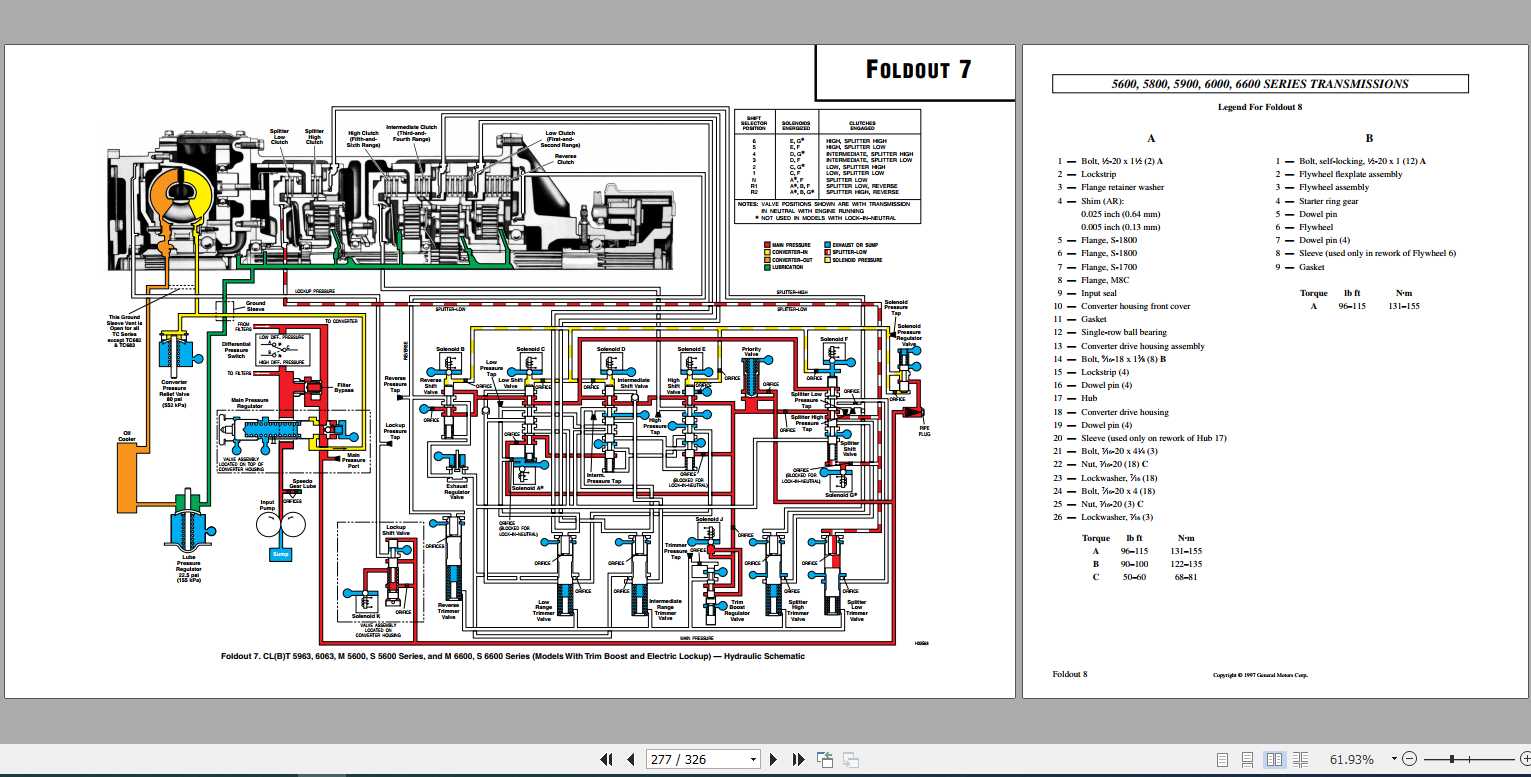Open the page number history dropdown
This screenshot has height=777, width=1531.
coord(751,759)
